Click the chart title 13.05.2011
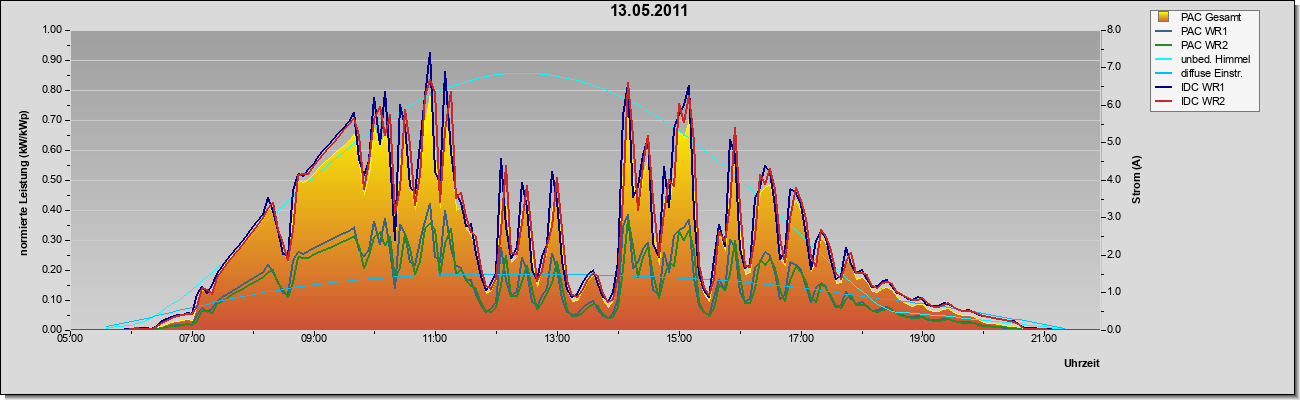Viewport: 1300px width, 400px height. 650,11
